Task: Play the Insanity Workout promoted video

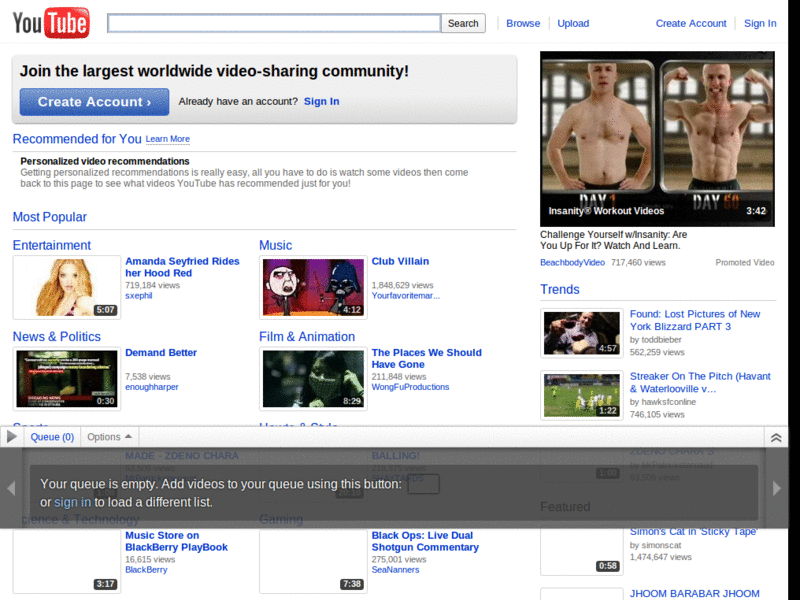Action: click(657, 139)
